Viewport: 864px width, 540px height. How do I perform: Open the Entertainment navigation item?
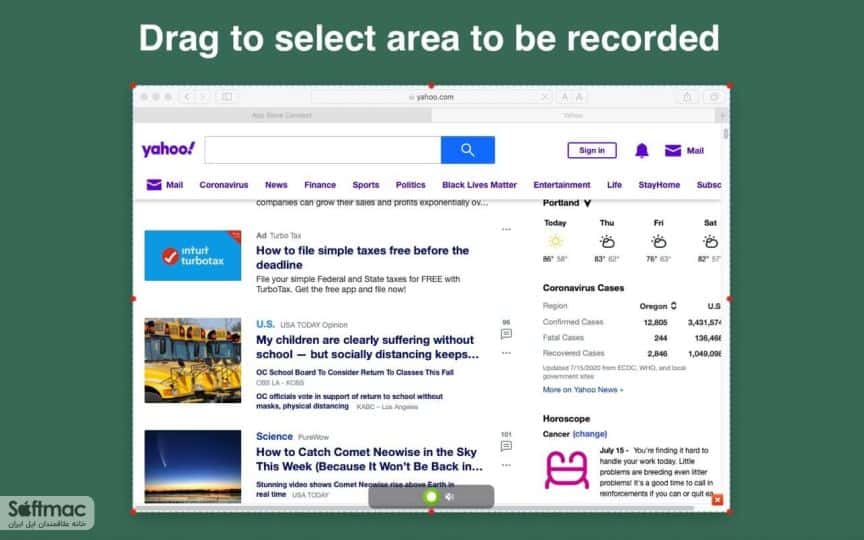tap(561, 185)
